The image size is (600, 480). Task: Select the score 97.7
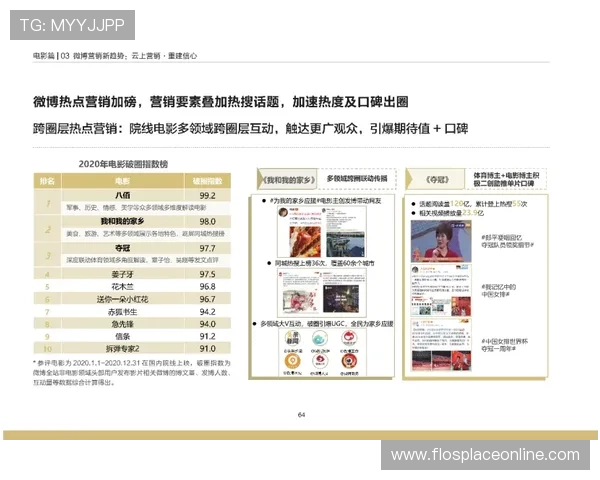[x=207, y=248]
